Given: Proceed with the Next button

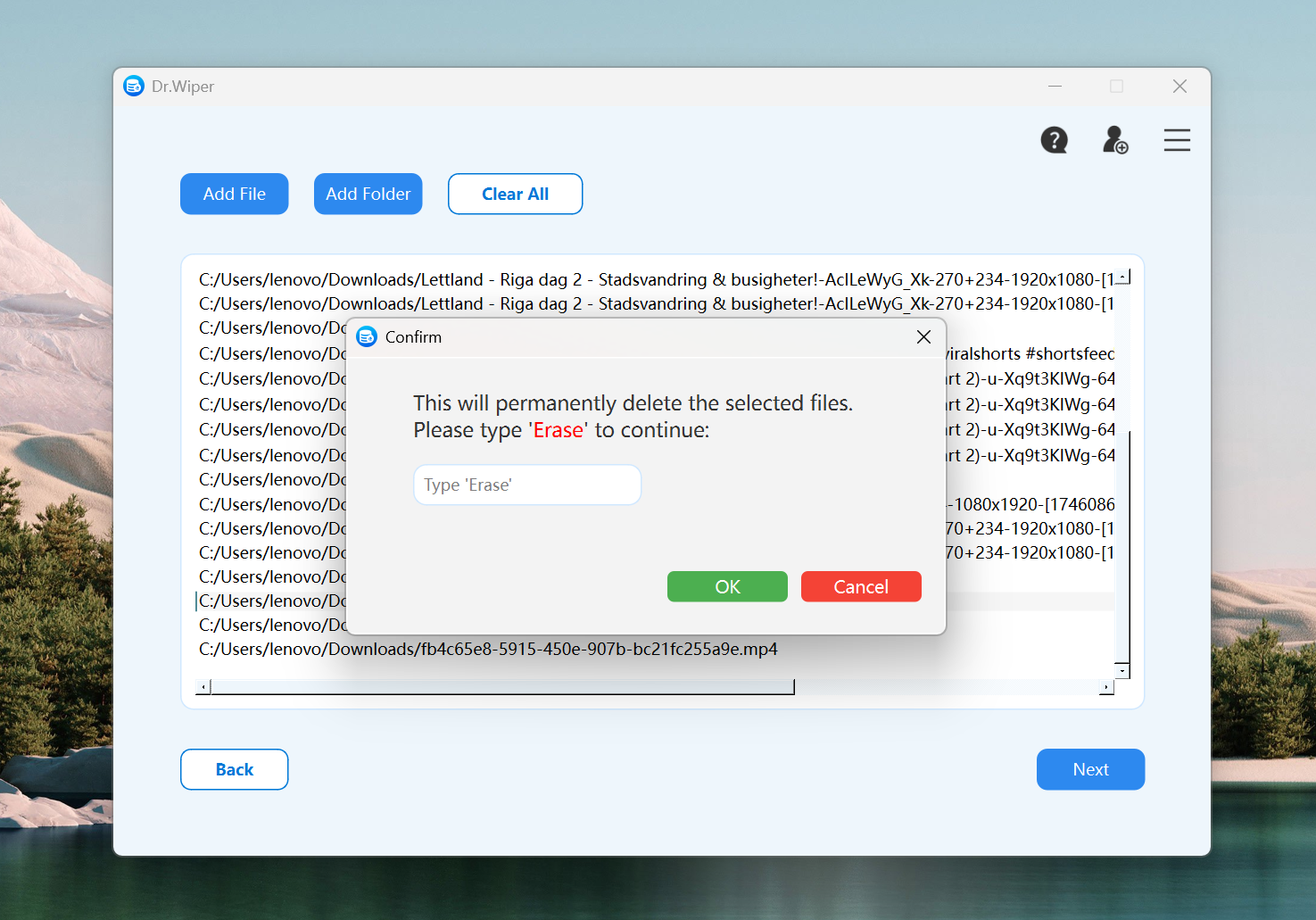Looking at the screenshot, I should pos(1090,769).
